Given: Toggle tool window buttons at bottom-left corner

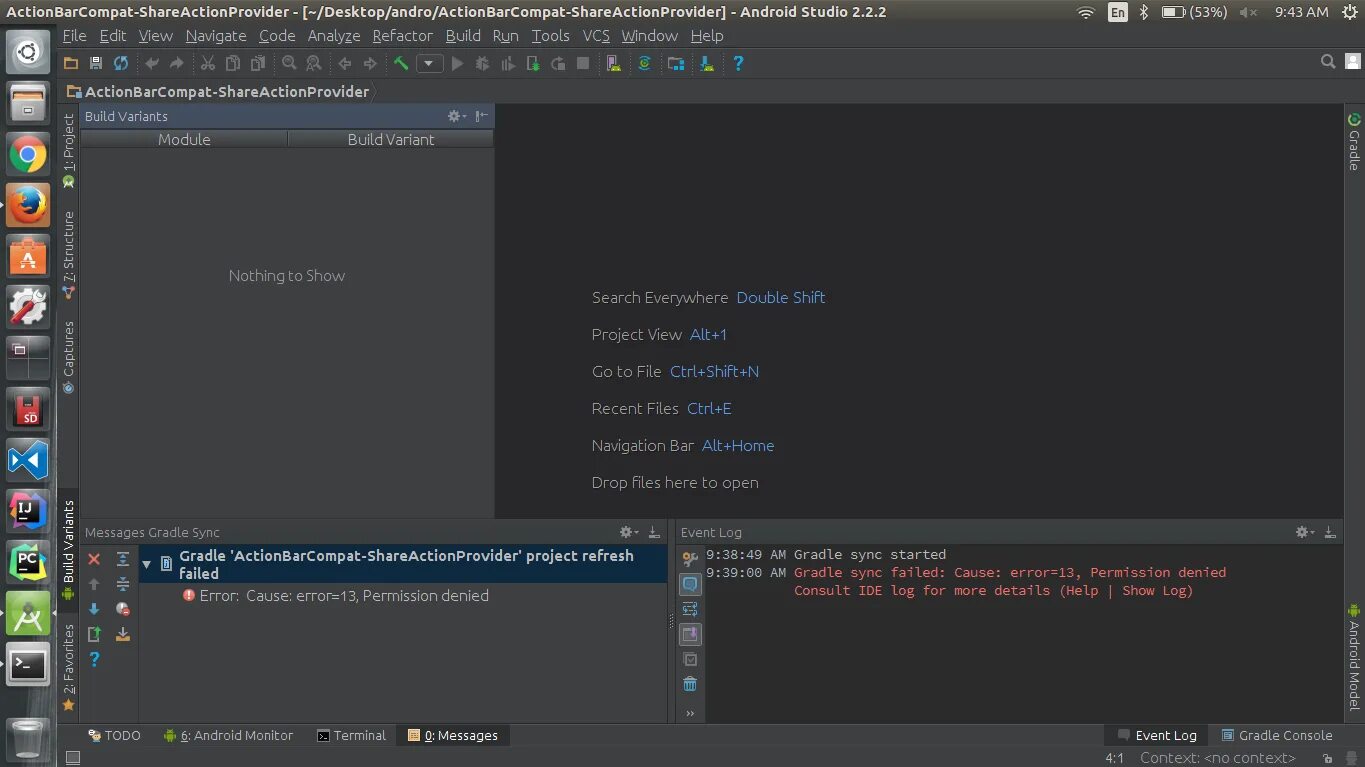Looking at the screenshot, I should click(71, 758).
